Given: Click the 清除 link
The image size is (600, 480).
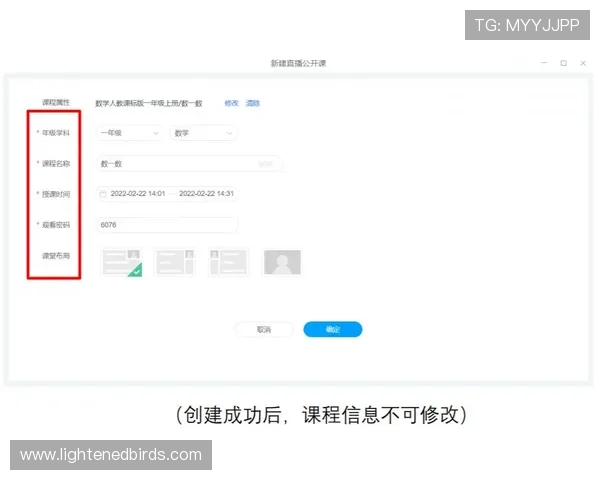Looking at the screenshot, I should [x=253, y=103].
